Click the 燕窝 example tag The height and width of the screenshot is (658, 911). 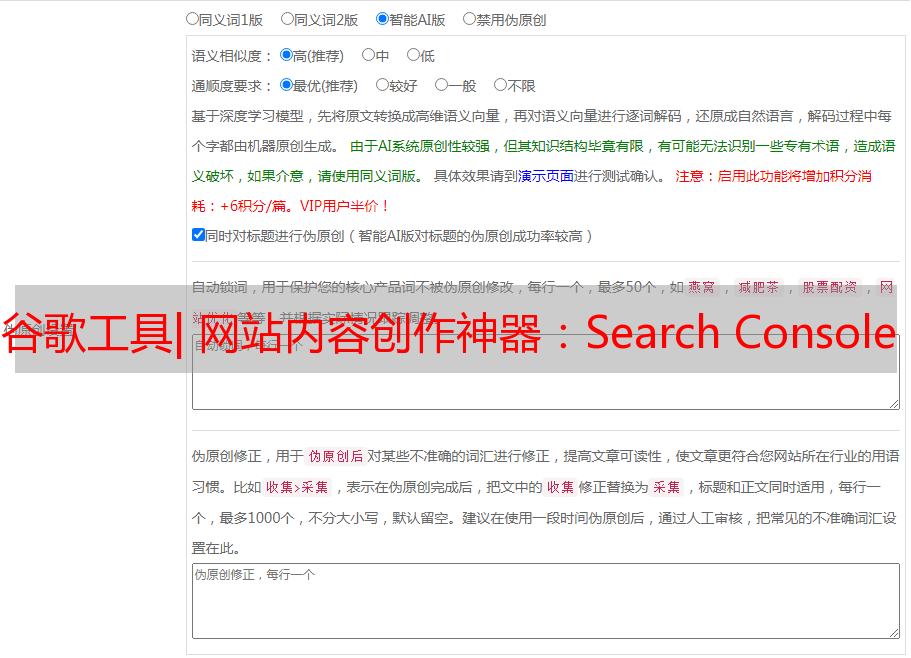[701, 287]
